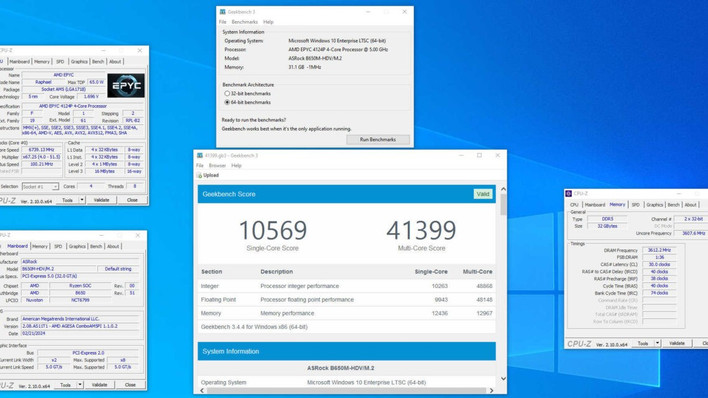
Task: Open About tab in right CPU-Z window
Action: point(691,205)
